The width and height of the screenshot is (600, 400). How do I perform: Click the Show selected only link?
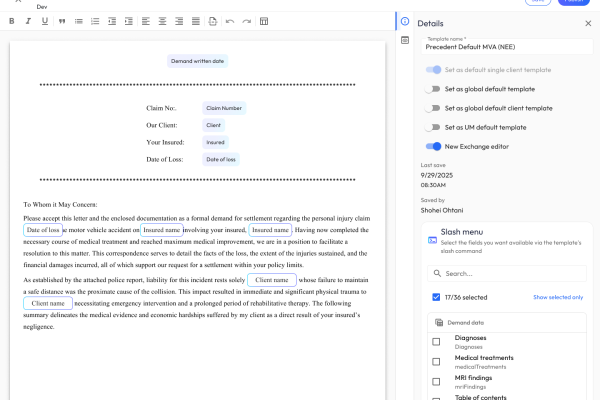(x=558, y=297)
